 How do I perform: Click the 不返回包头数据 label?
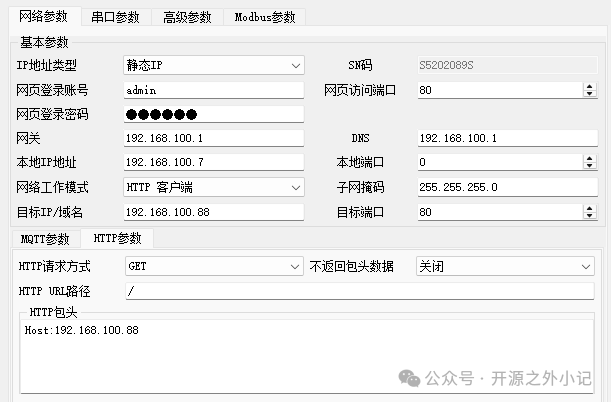(351, 266)
